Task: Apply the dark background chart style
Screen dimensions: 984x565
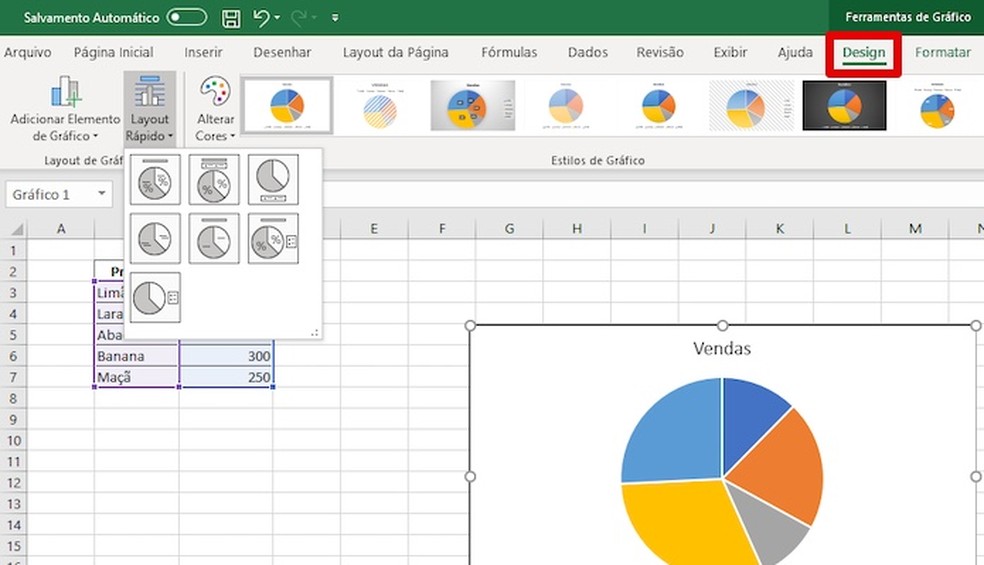Action: [x=845, y=105]
